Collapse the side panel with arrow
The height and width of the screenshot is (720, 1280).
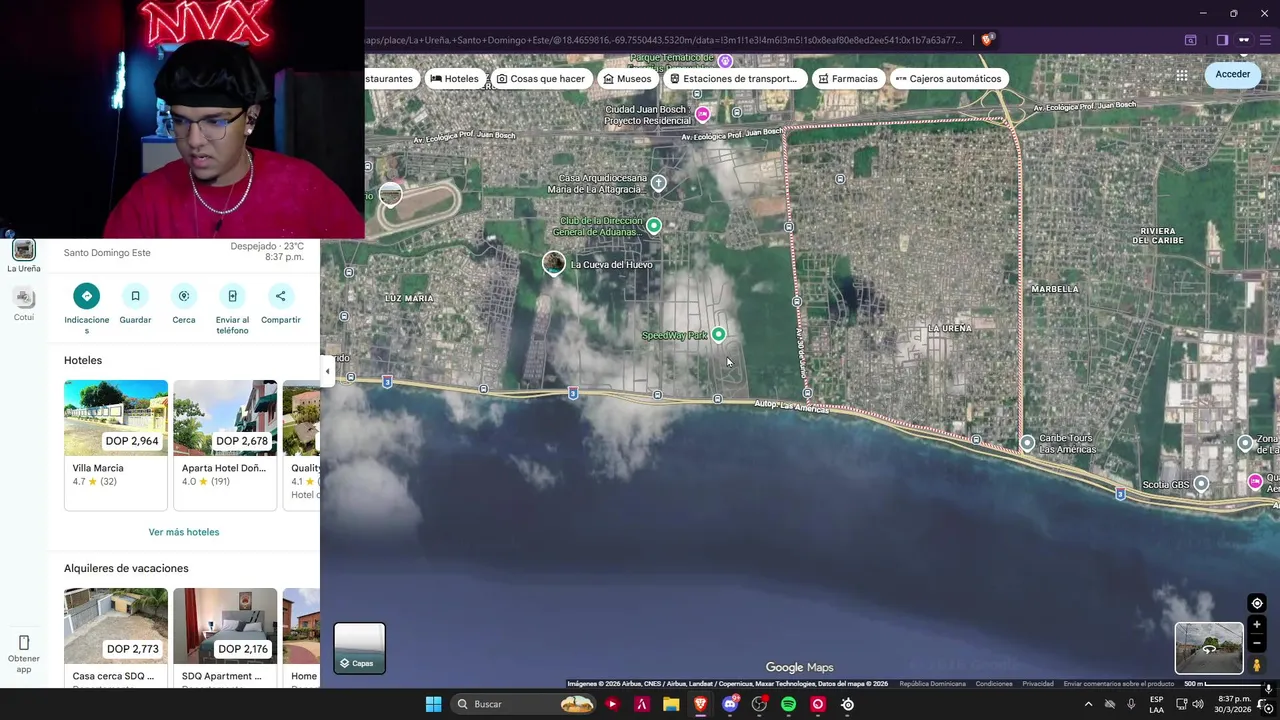click(x=327, y=371)
